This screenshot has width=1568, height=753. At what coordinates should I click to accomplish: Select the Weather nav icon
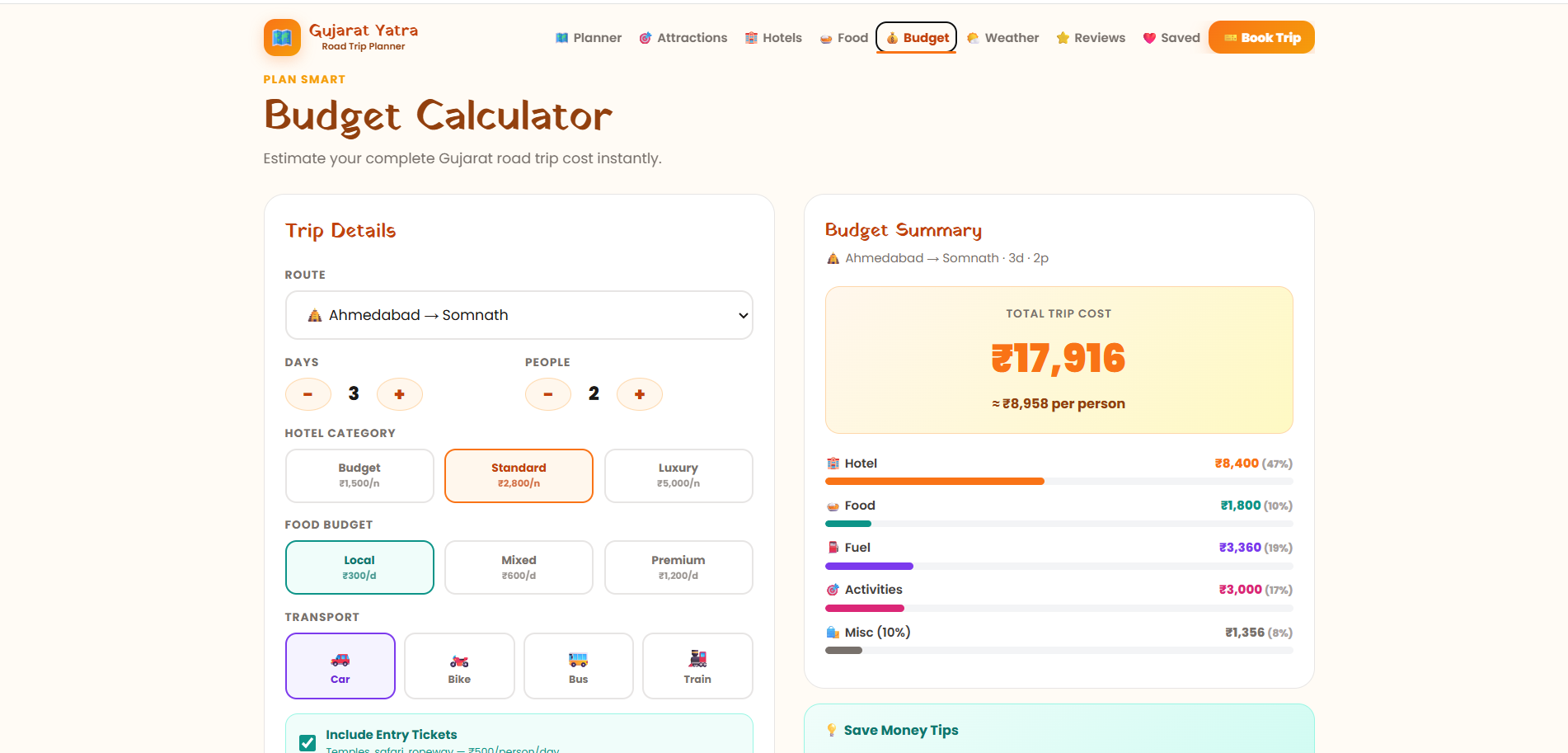tap(973, 37)
